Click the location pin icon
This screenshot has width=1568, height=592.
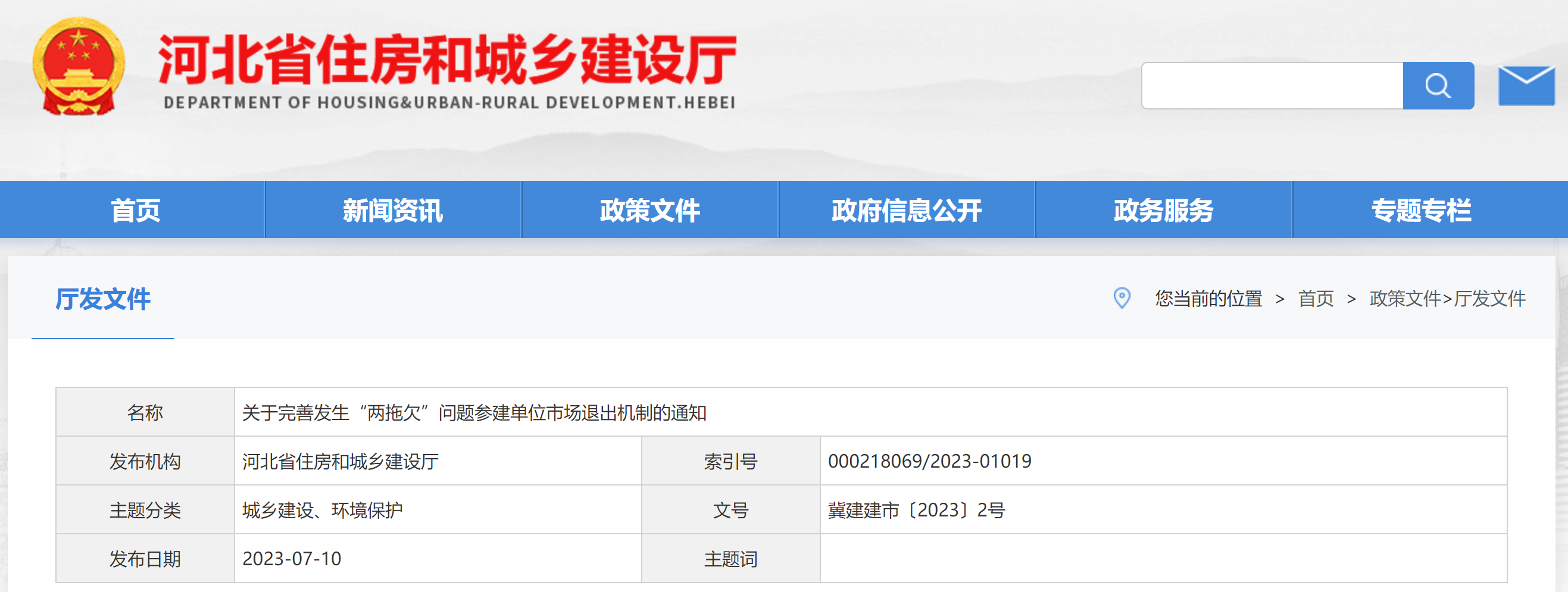(1121, 298)
